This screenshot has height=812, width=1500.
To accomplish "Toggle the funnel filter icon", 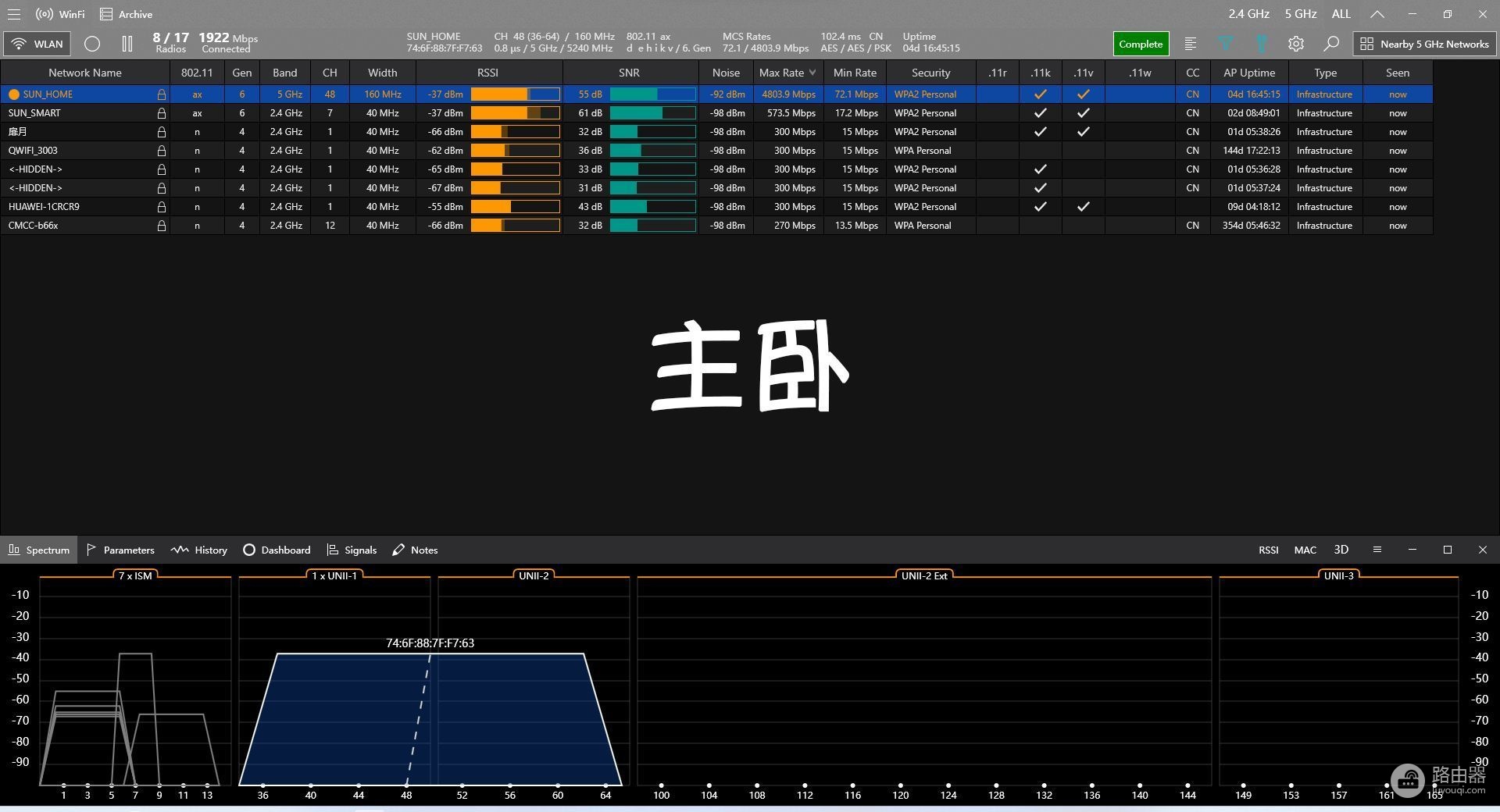I will [1226, 44].
